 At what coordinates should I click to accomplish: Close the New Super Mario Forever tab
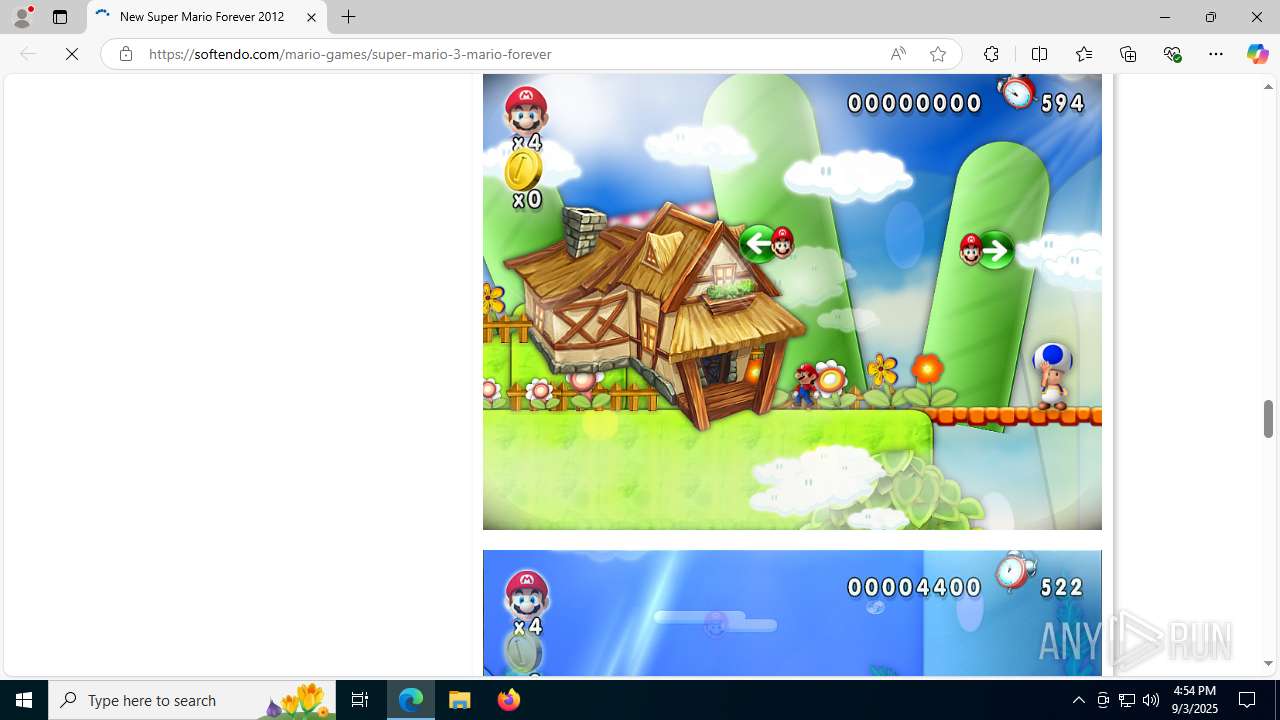point(311,17)
